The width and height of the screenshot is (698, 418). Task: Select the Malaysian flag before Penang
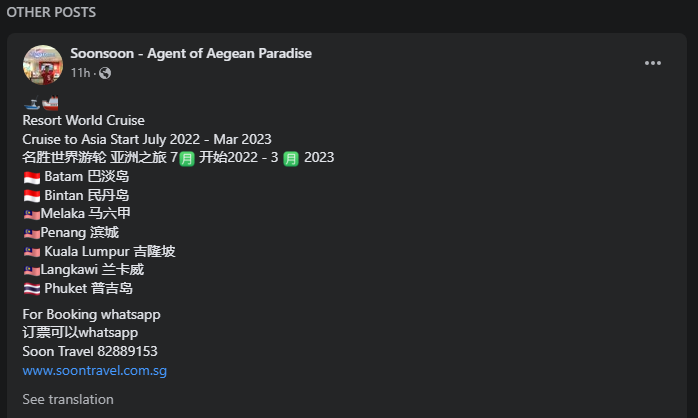[x=32, y=233]
